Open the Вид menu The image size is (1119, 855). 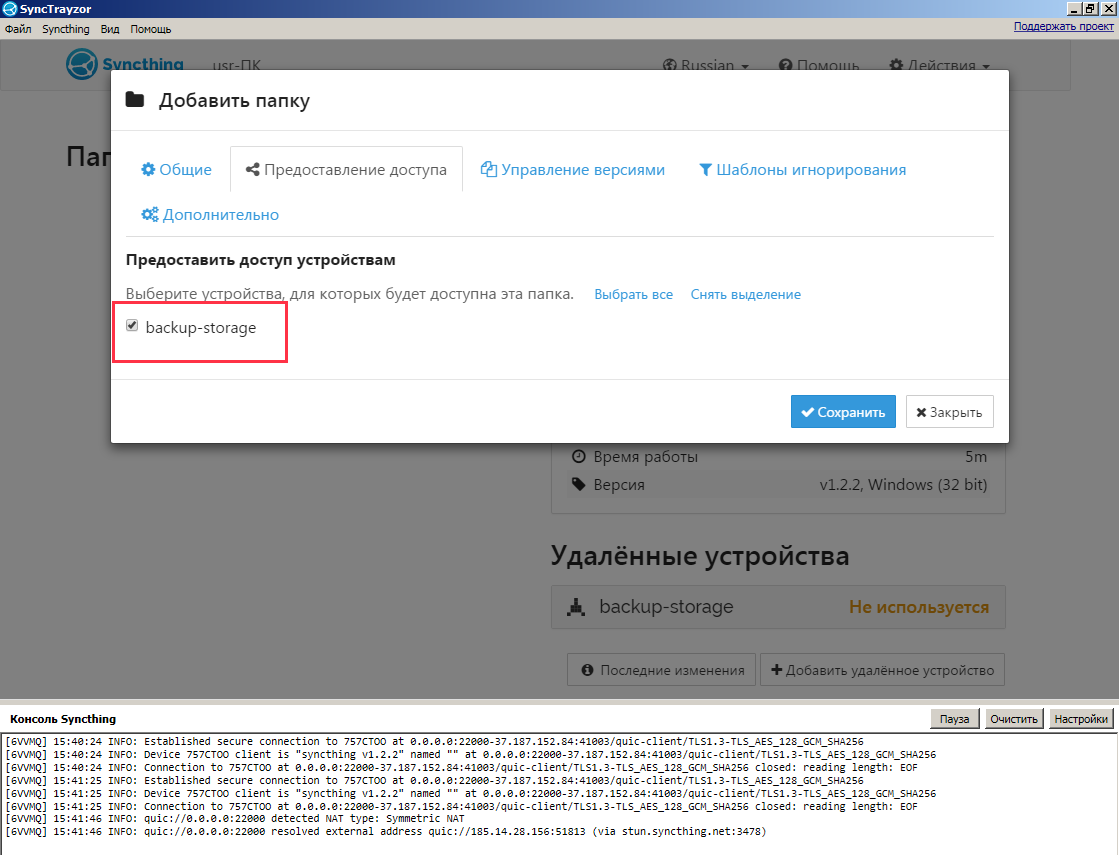point(110,29)
